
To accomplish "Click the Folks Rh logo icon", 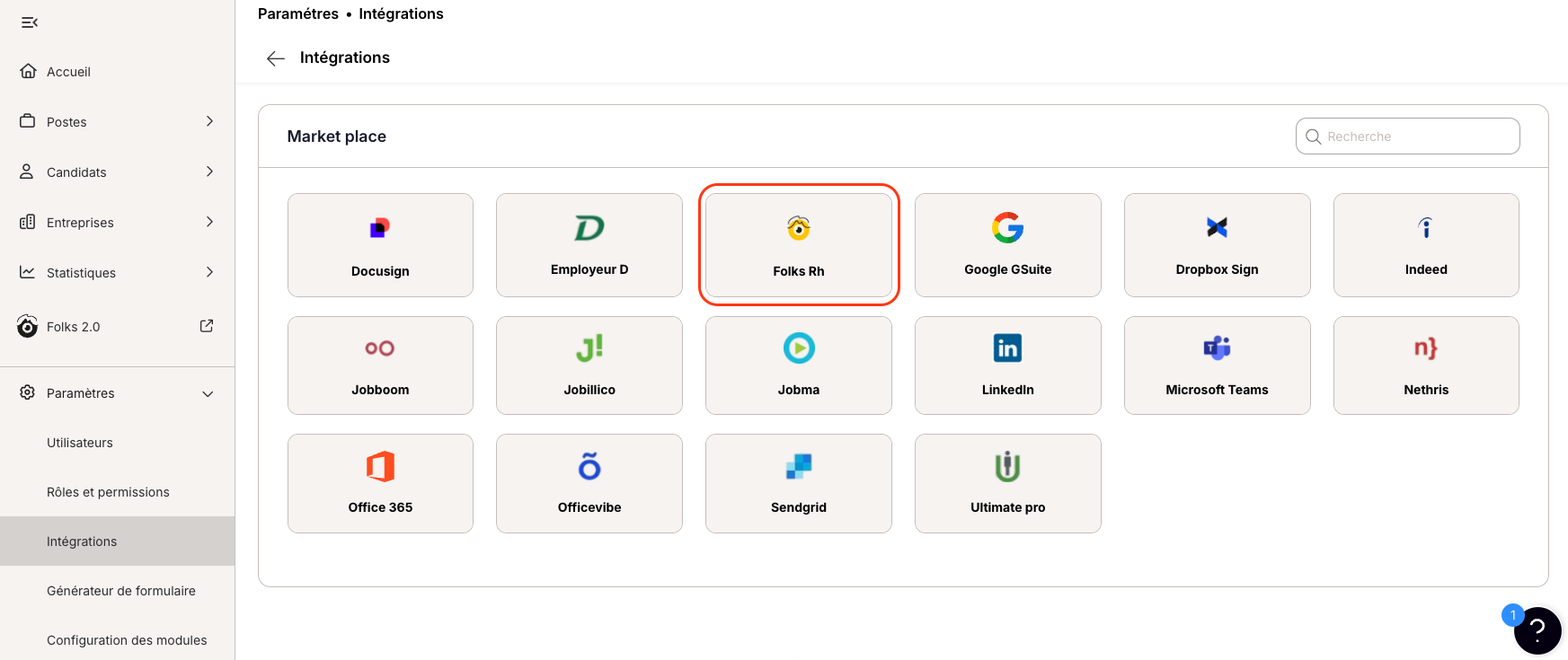I will click(799, 228).
